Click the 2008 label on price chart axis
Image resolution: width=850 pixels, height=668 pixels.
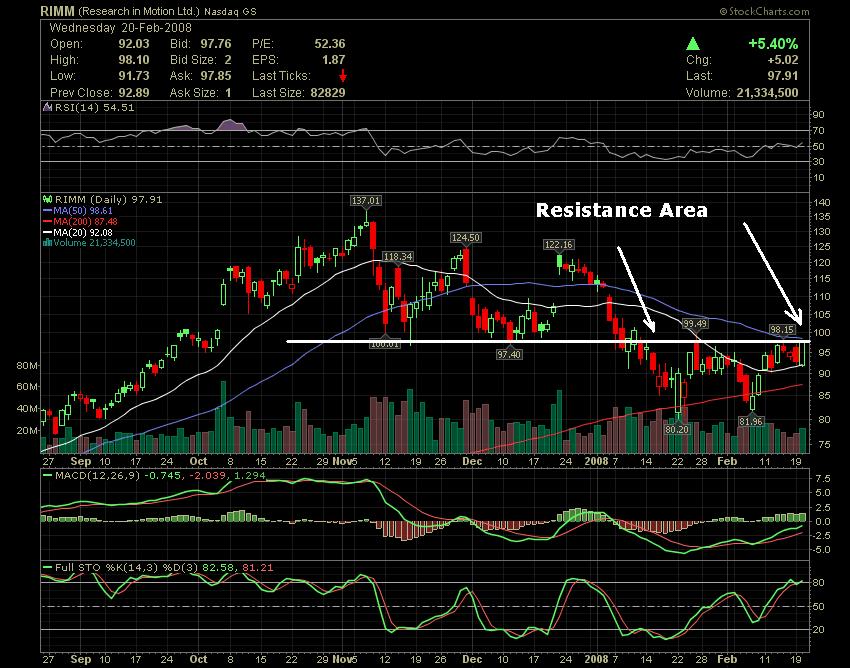596,461
